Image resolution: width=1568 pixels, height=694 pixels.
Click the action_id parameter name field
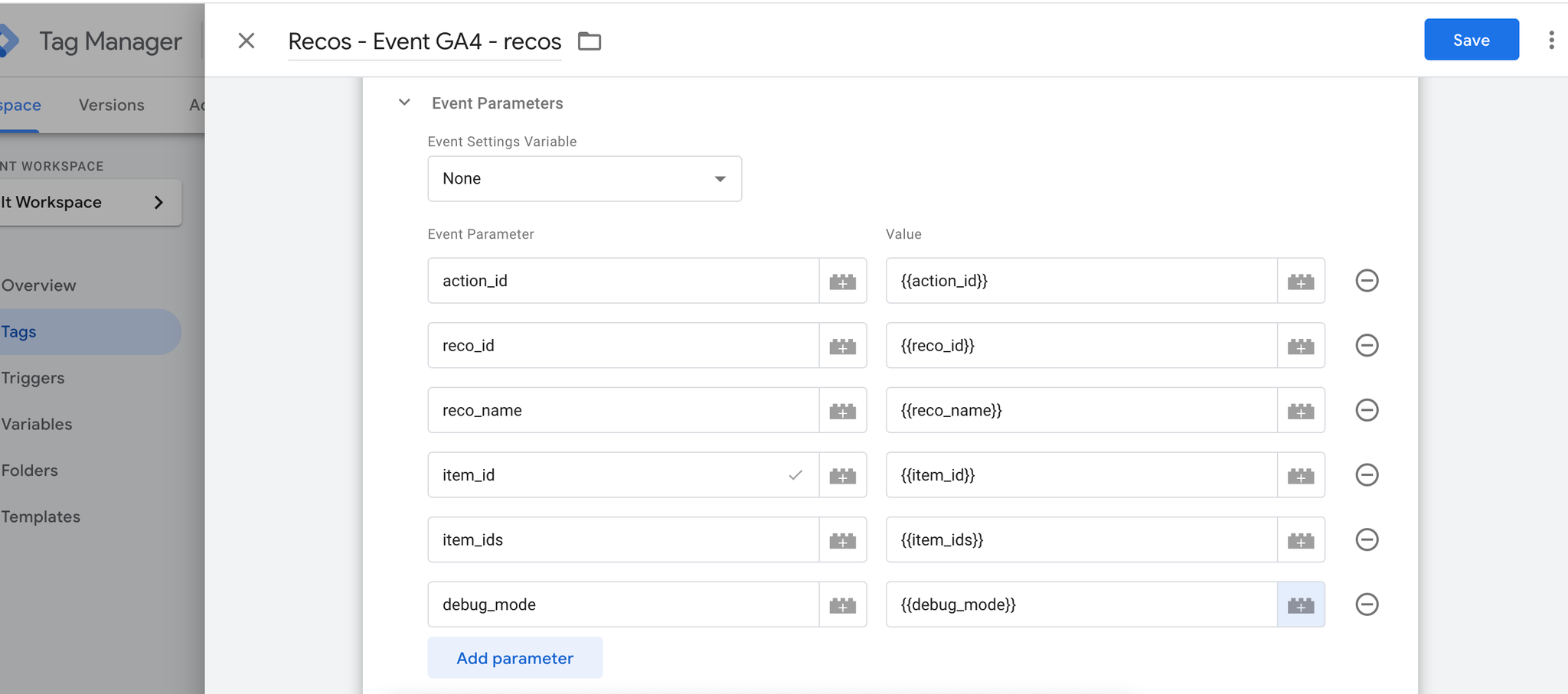click(623, 281)
